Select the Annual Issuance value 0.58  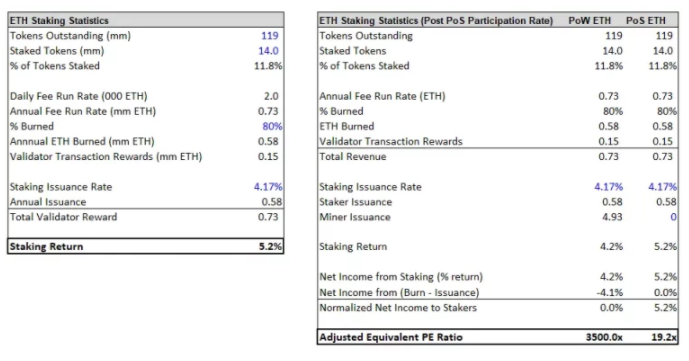pos(272,202)
